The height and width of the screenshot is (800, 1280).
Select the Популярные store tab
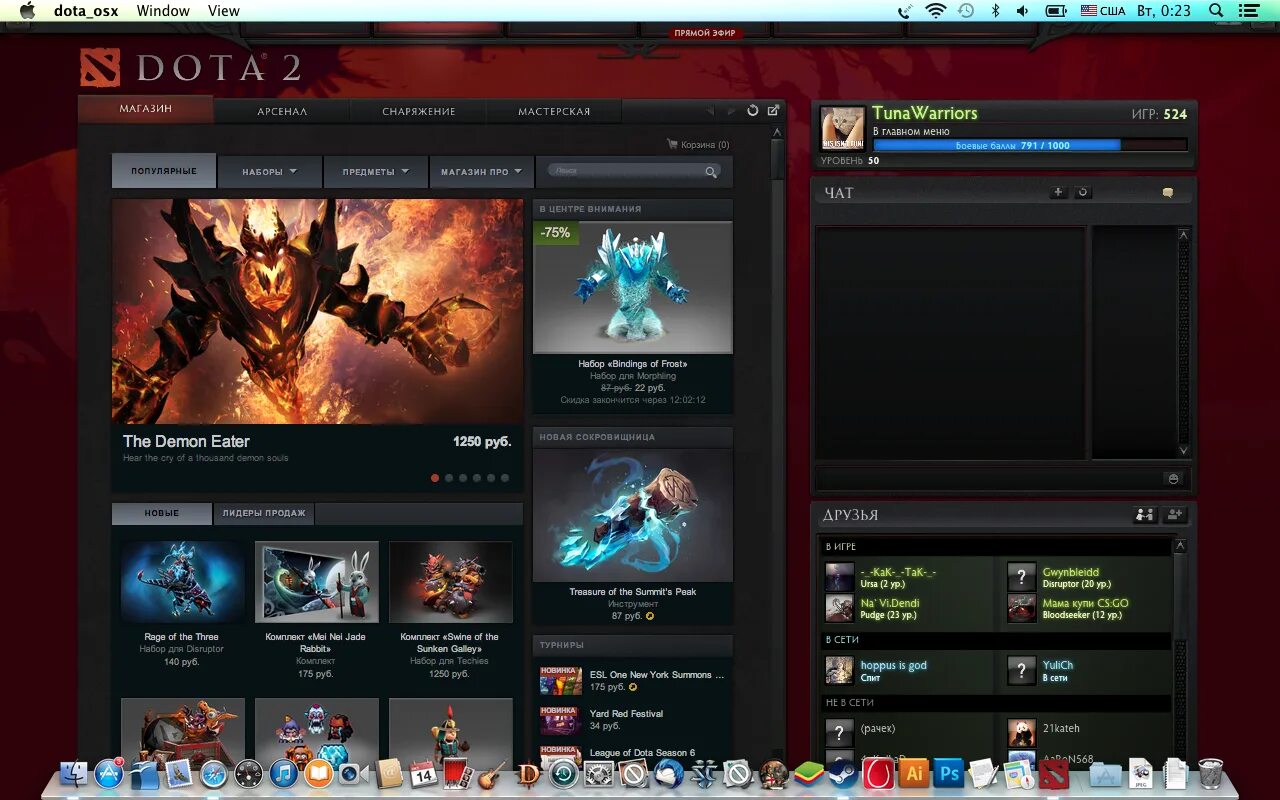pyautogui.click(x=164, y=171)
